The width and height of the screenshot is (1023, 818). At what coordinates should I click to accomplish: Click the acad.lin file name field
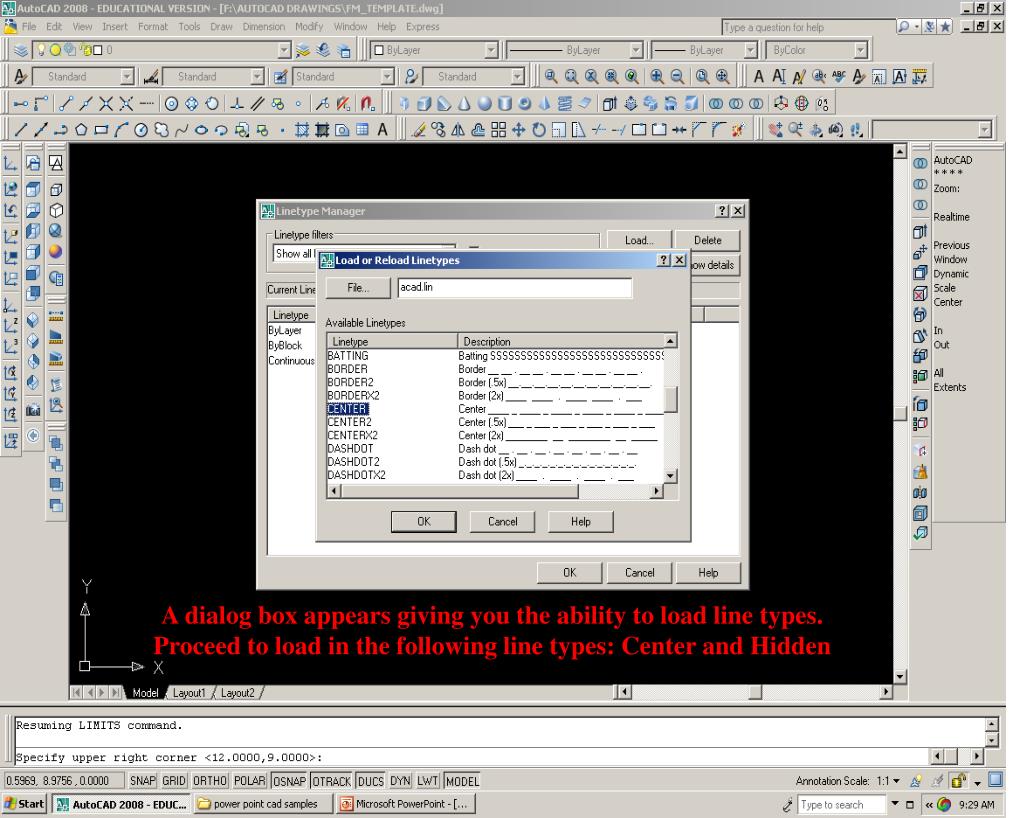point(515,288)
